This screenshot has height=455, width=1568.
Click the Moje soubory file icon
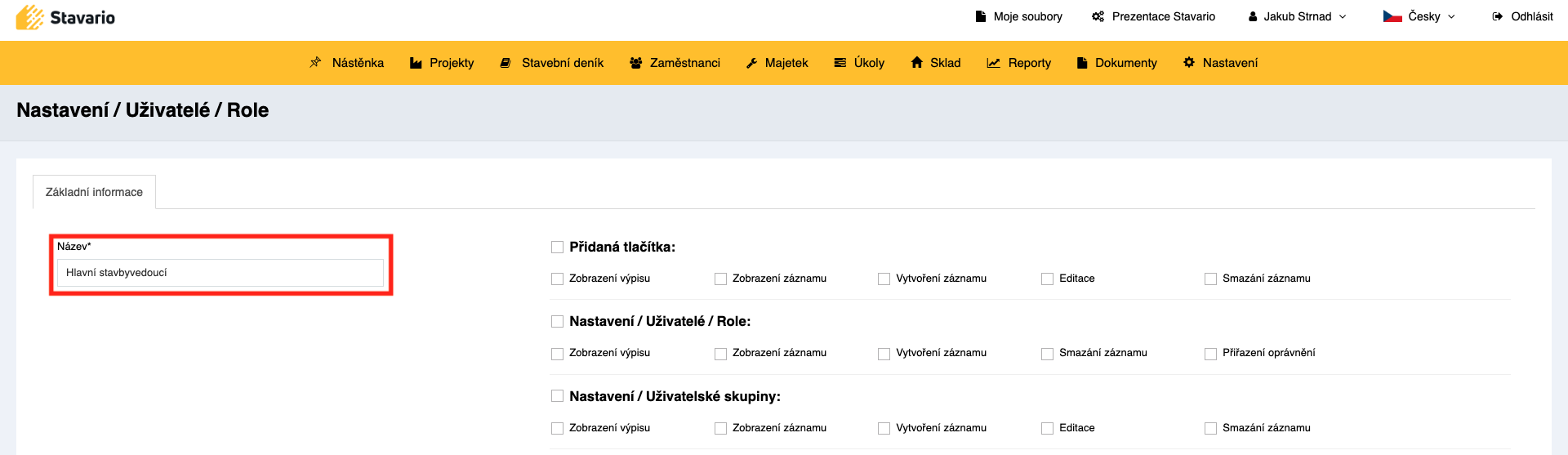click(981, 16)
